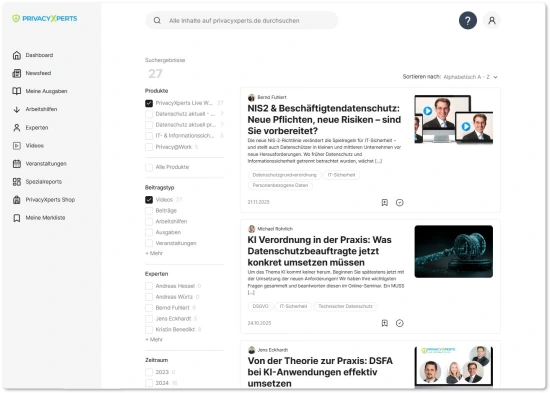Open Veranstaltungen in the sidebar
Image resolution: width=550 pixels, height=393 pixels.
pyautogui.click(x=46, y=164)
